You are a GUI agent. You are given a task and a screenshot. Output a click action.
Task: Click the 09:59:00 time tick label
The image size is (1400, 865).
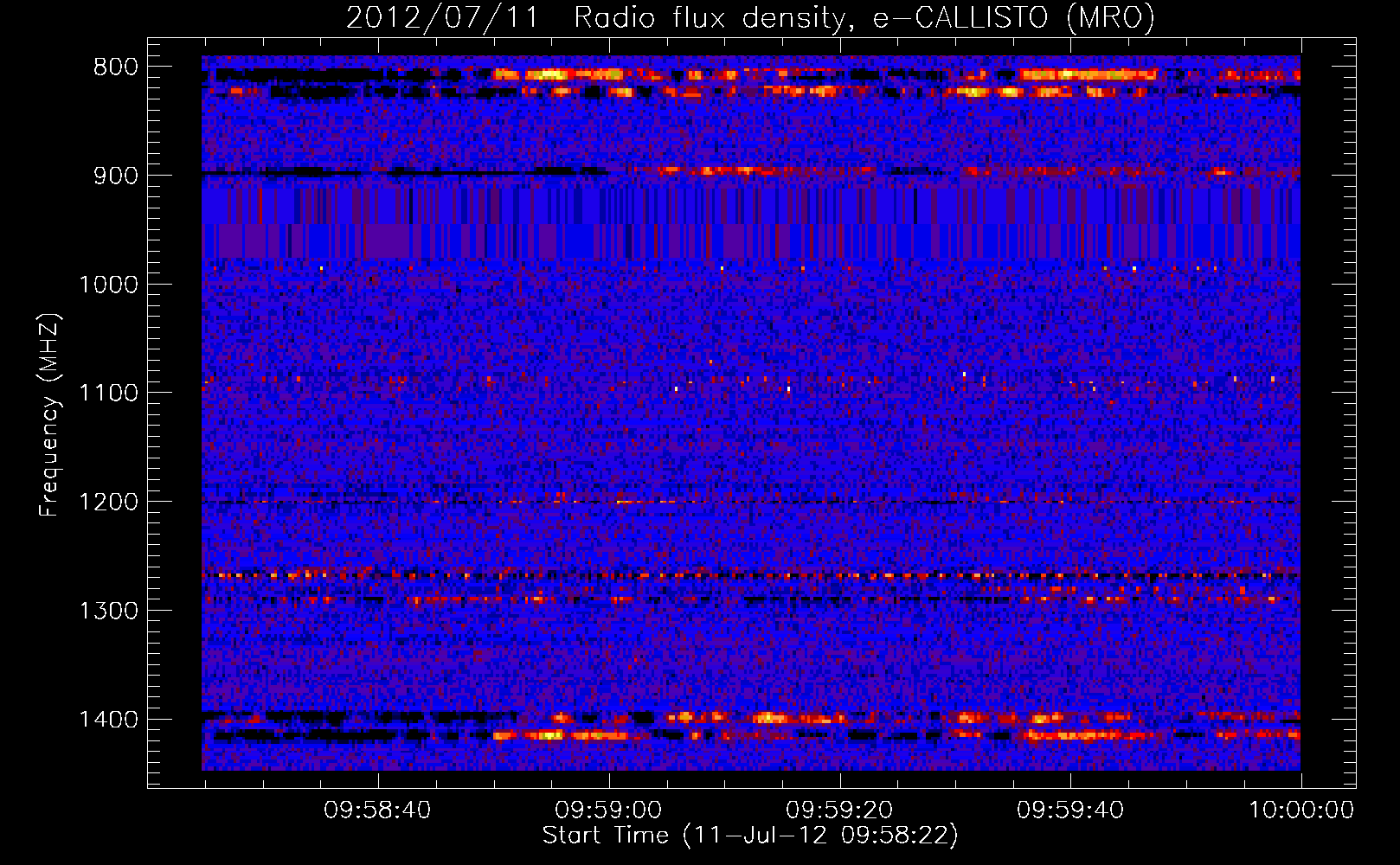(608, 811)
